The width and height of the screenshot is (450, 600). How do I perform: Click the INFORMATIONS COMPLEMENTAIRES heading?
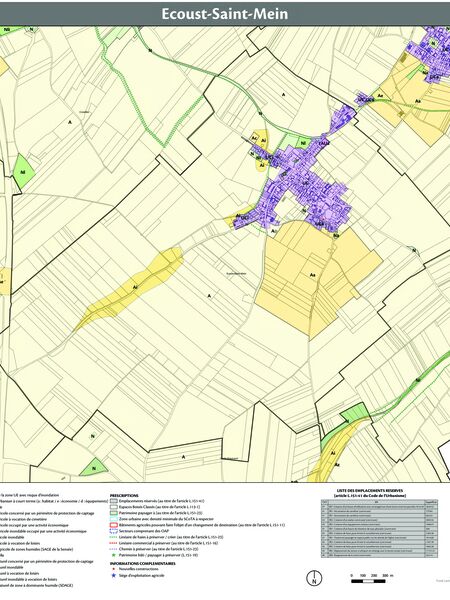tap(143, 563)
